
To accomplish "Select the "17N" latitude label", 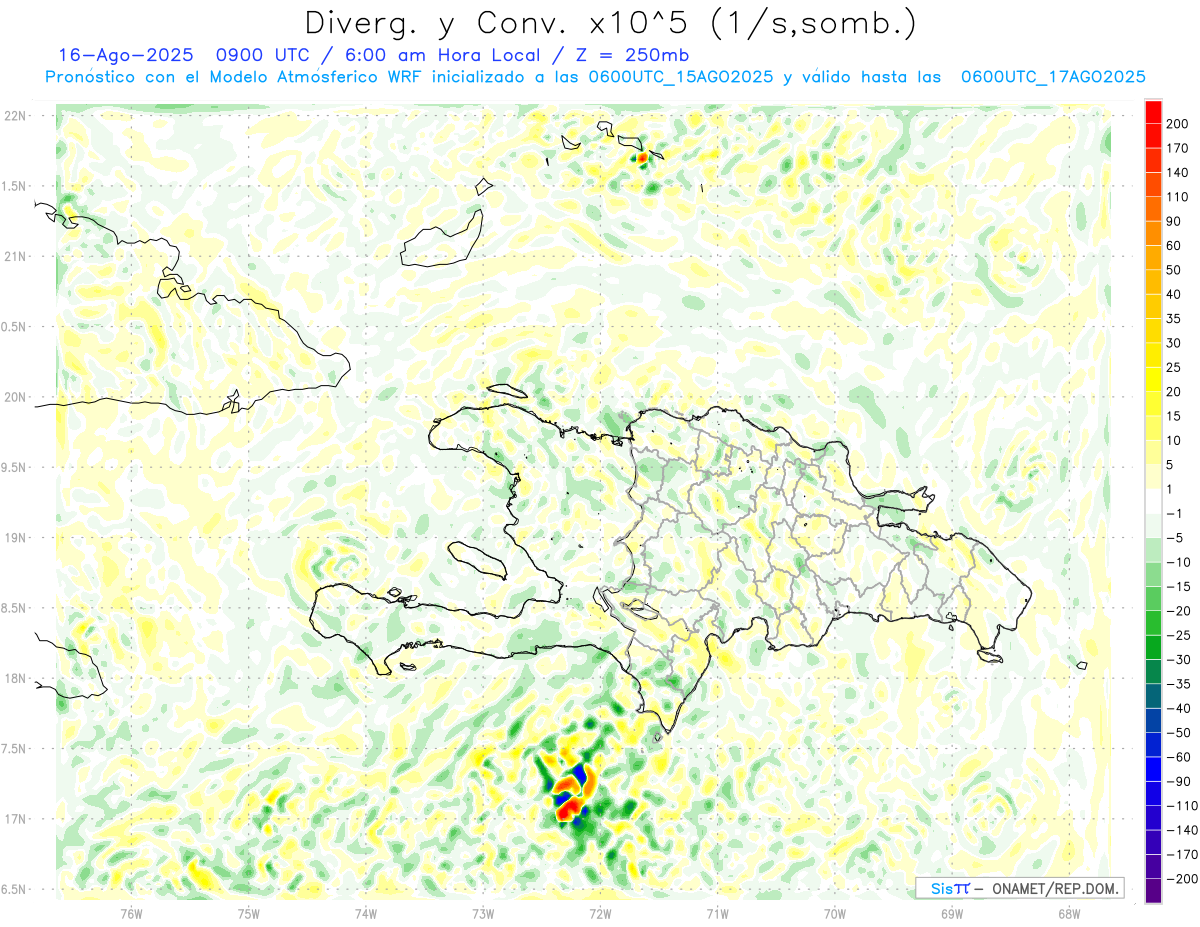I will 15,819.
